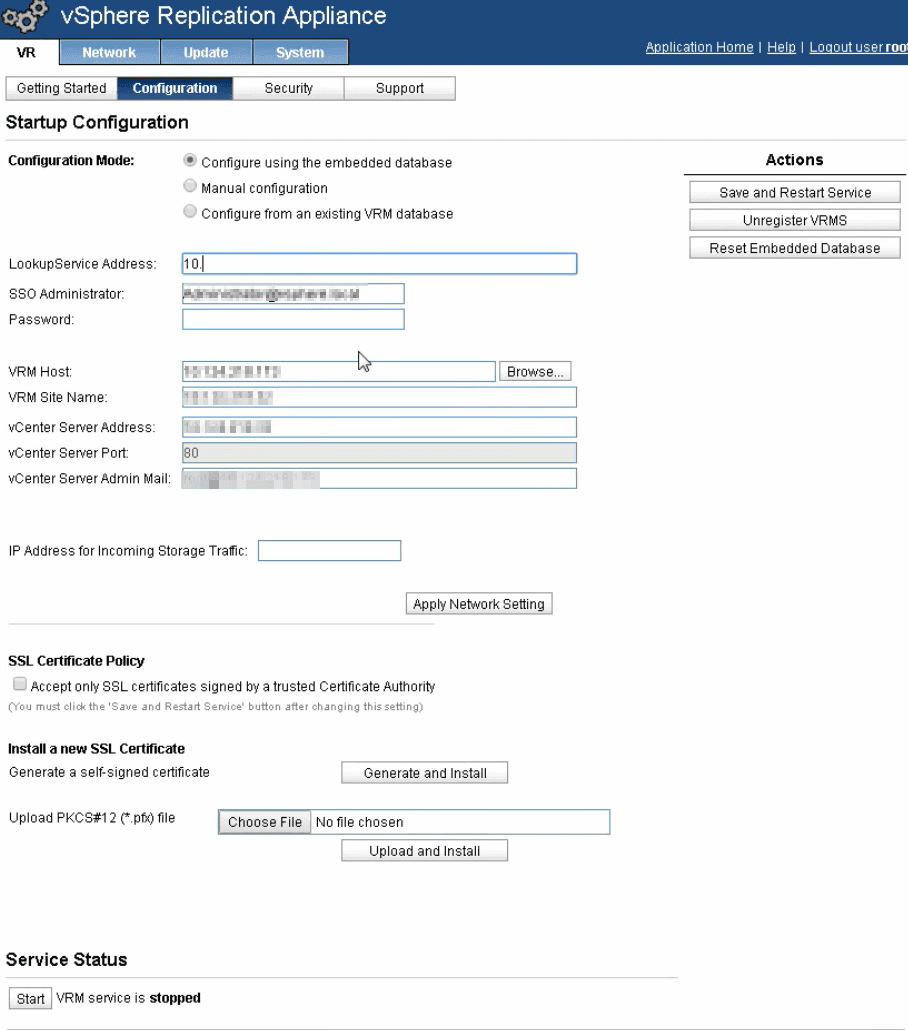Open the Support subtab

[x=399, y=89]
